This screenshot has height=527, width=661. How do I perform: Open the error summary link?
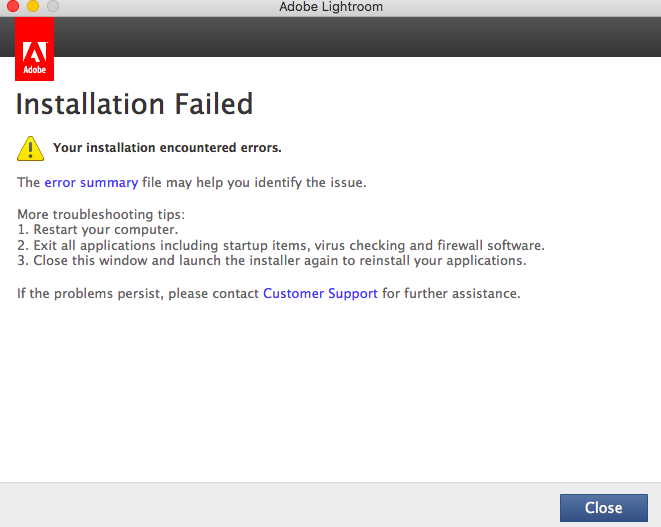pyautogui.click(x=91, y=183)
